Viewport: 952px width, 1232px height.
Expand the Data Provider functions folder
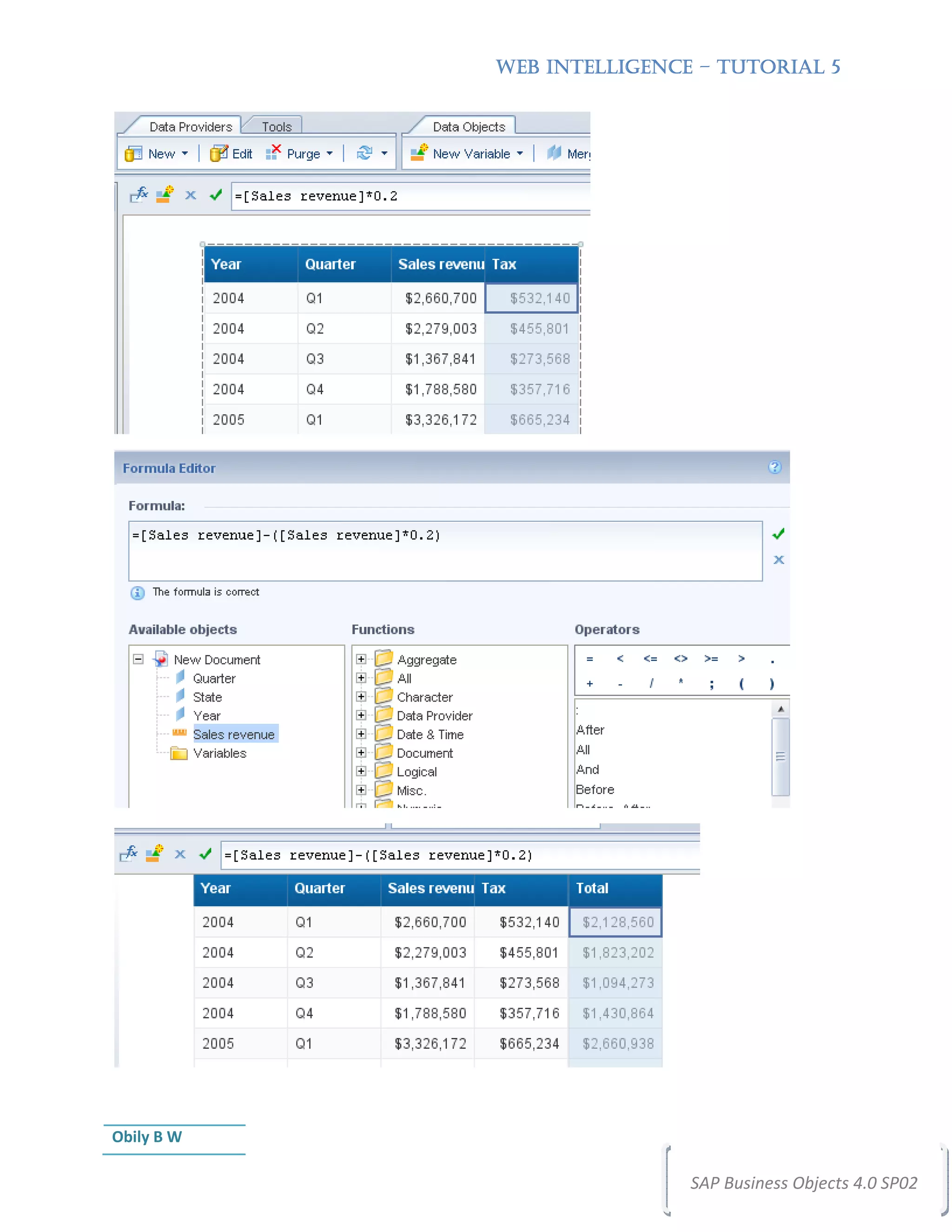click(361, 715)
